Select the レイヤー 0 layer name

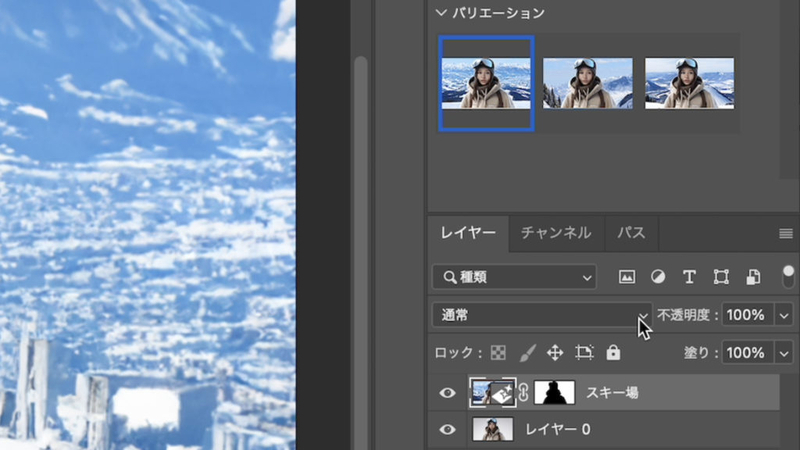tap(558, 430)
